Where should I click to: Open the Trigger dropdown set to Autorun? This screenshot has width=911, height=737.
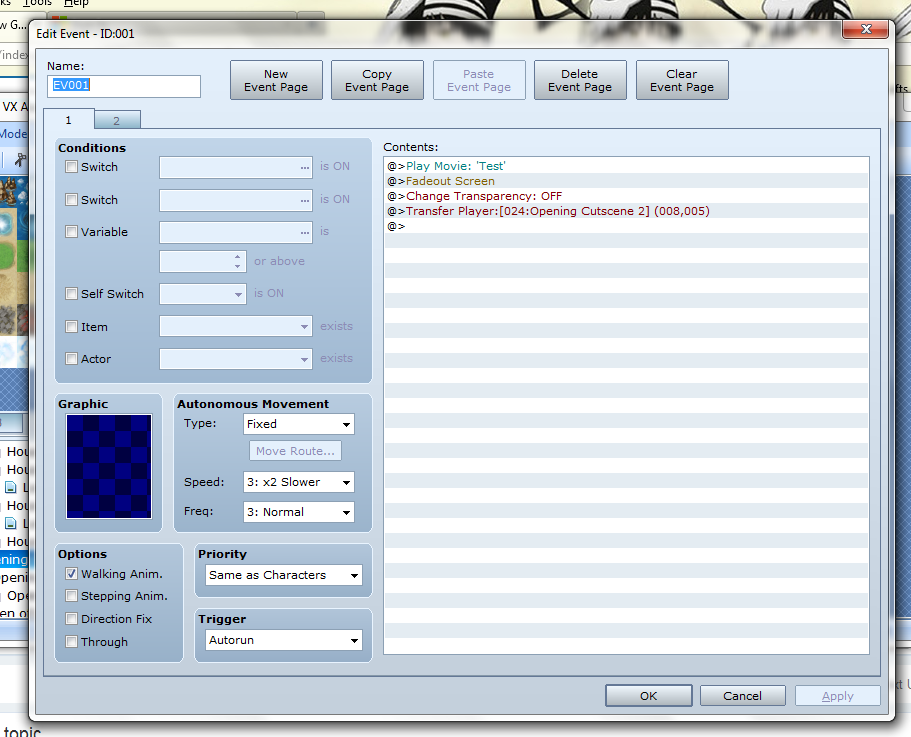(x=283, y=640)
